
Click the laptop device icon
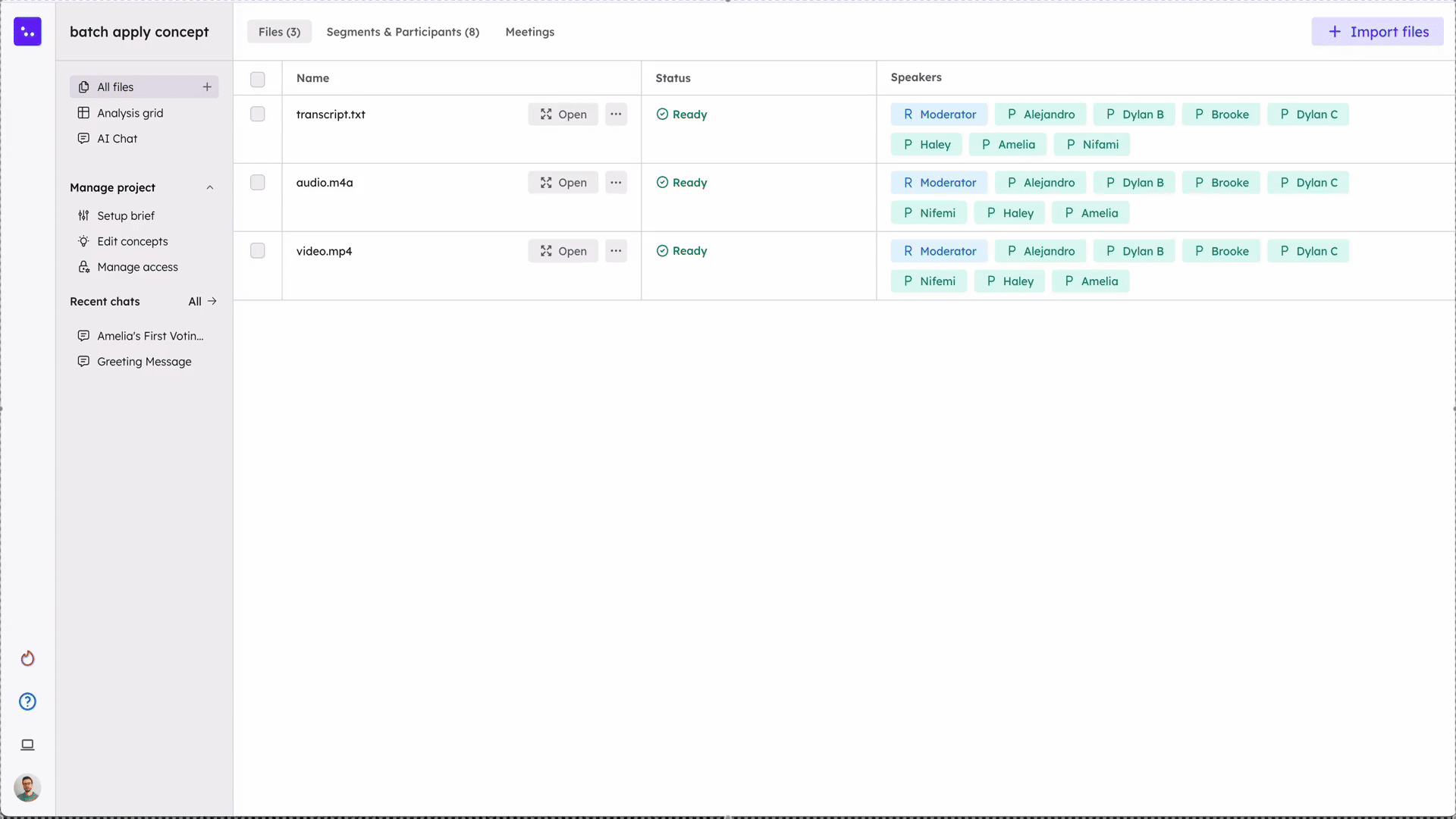[27, 745]
